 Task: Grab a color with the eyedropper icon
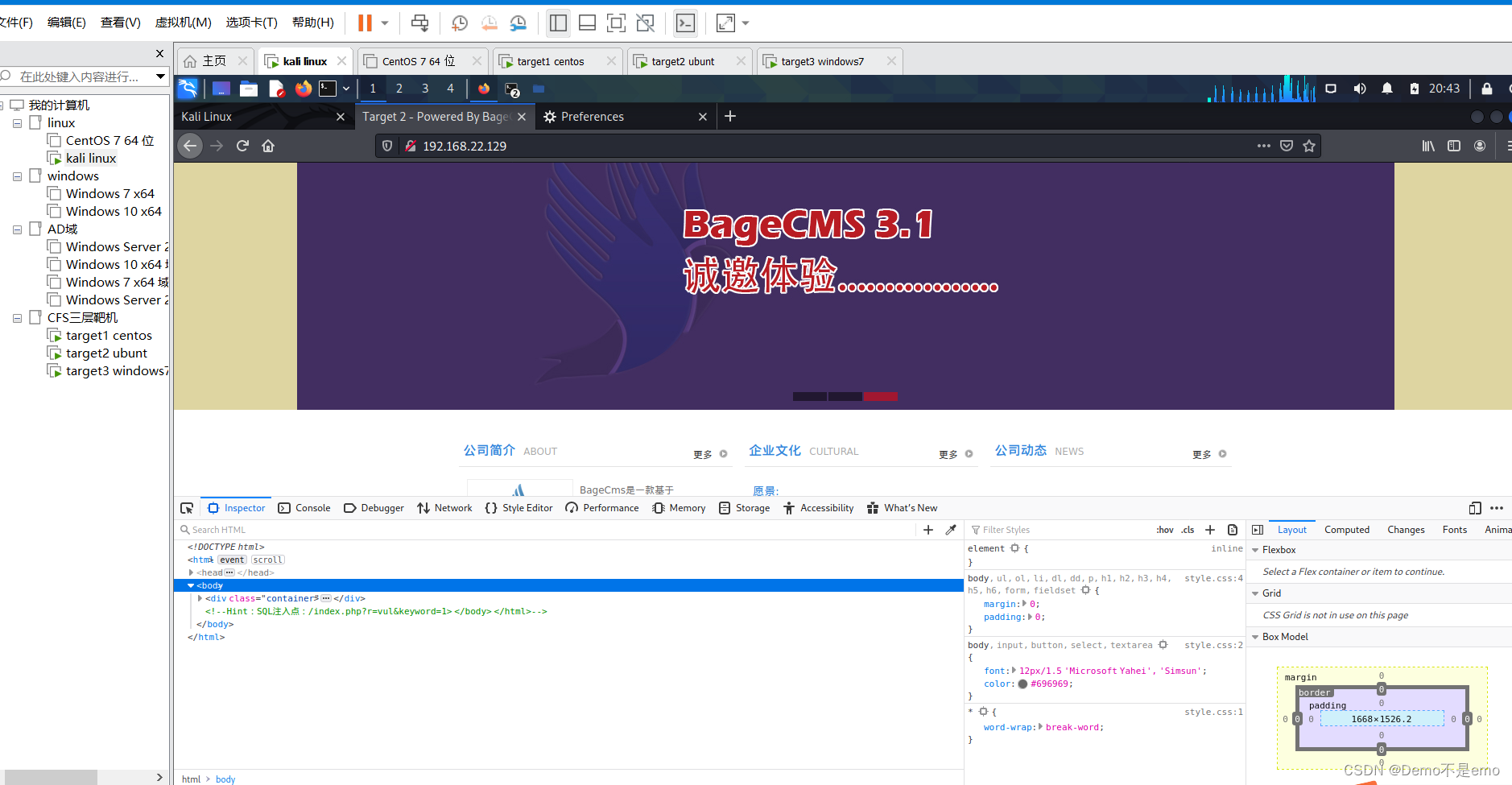pos(951,530)
